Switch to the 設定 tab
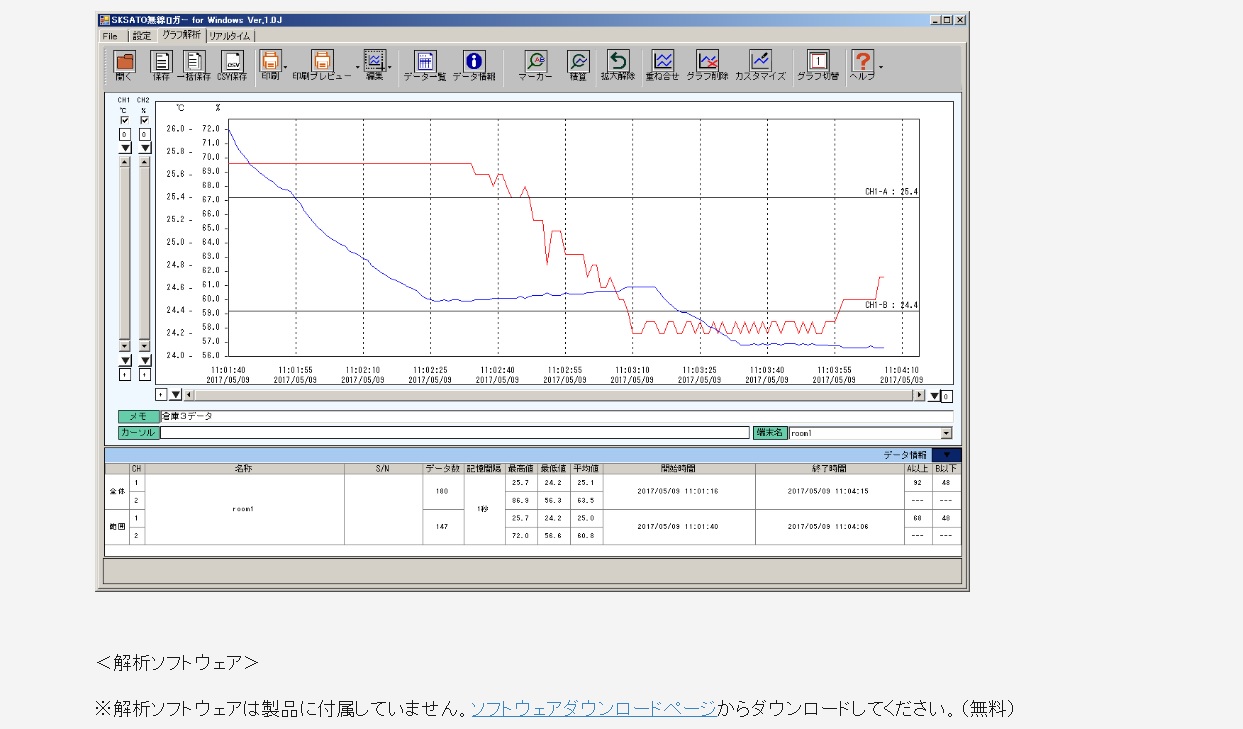 click(x=141, y=36)
